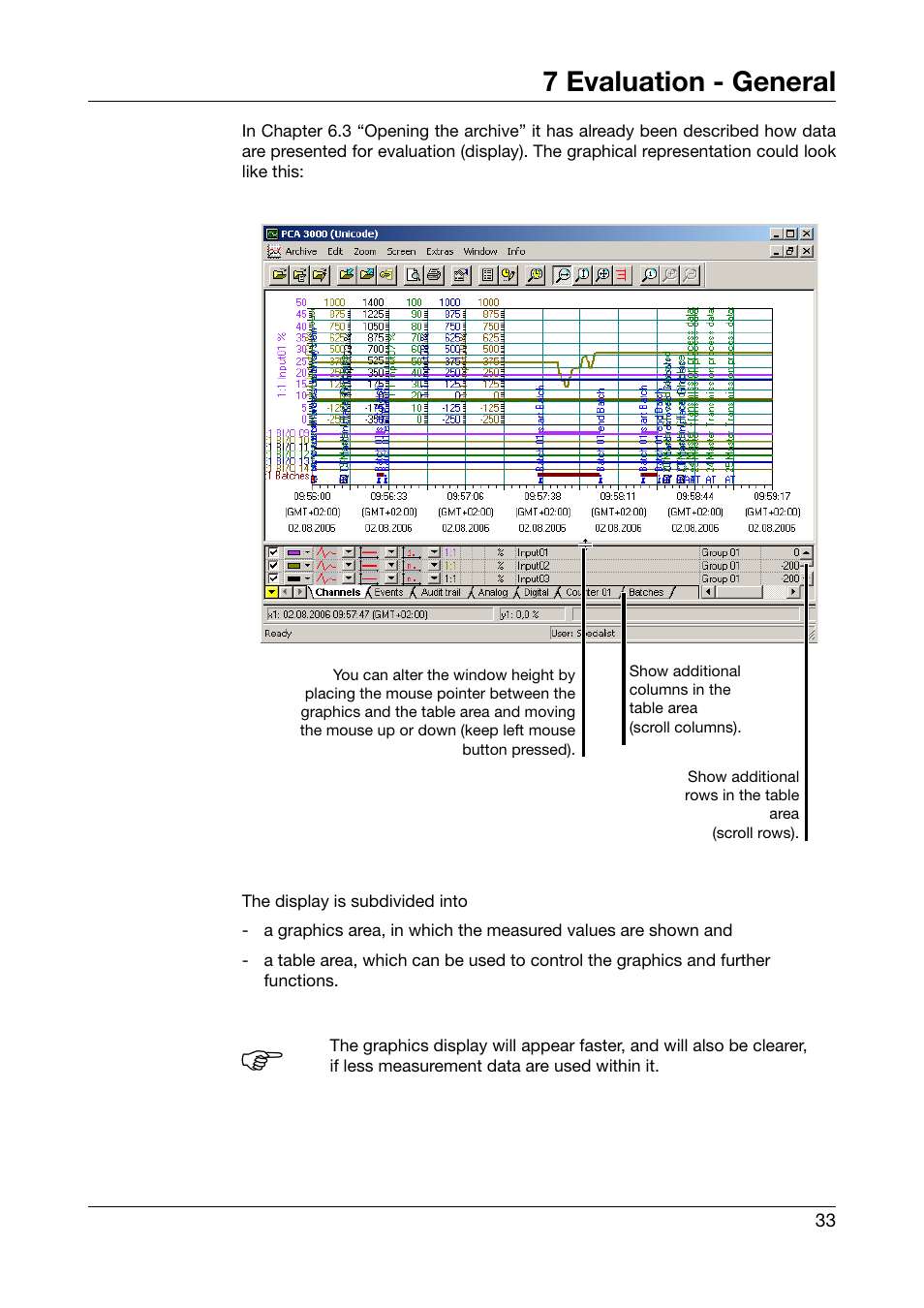This screenshot has width=924, height=1308.
Task: Click the table list toolbar icon
Action: pyautogui.click(x=487, y=275)
